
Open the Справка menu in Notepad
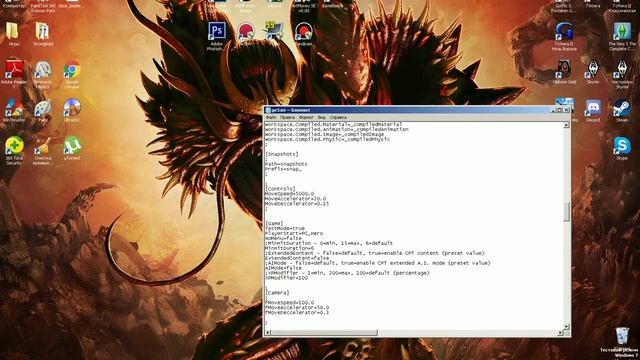pos(338,118)
